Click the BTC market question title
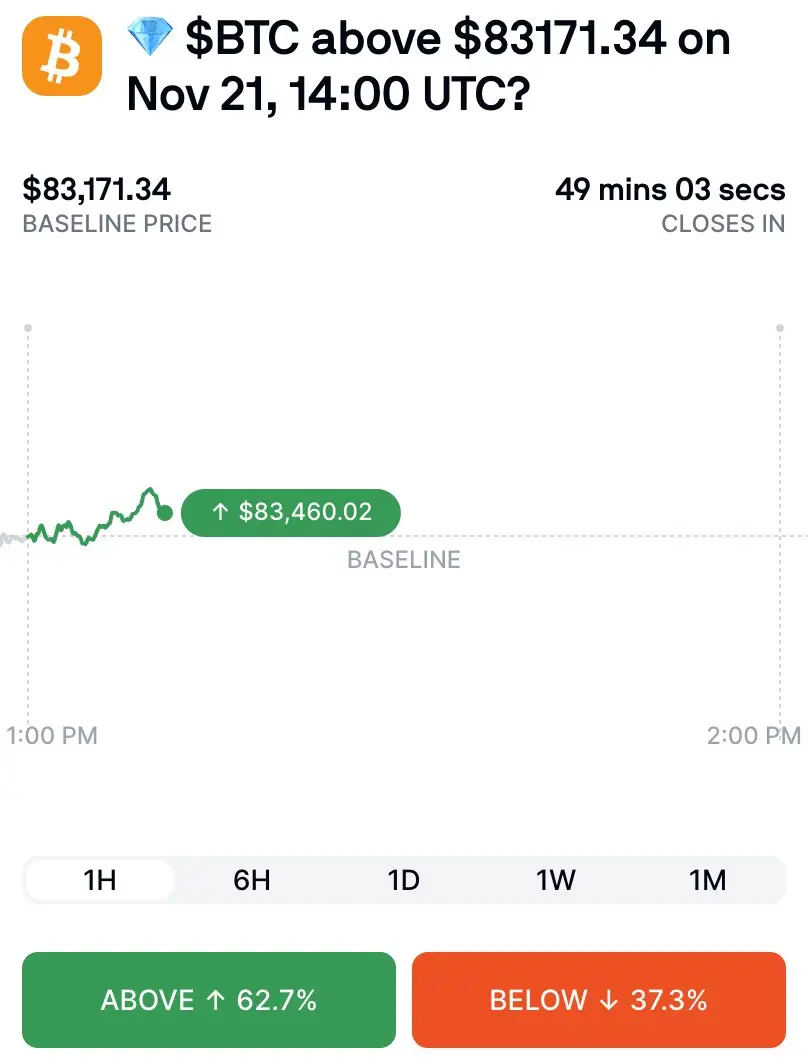The width and height of the screenshot is (808, 1062). tap(429, 66)
